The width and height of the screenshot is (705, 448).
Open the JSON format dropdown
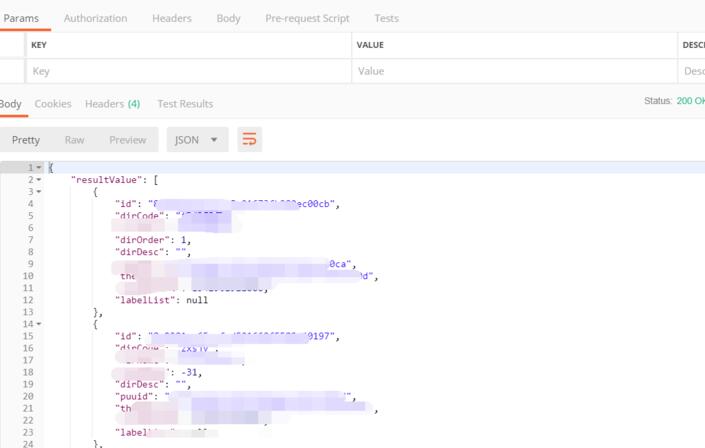pos(197,140)
